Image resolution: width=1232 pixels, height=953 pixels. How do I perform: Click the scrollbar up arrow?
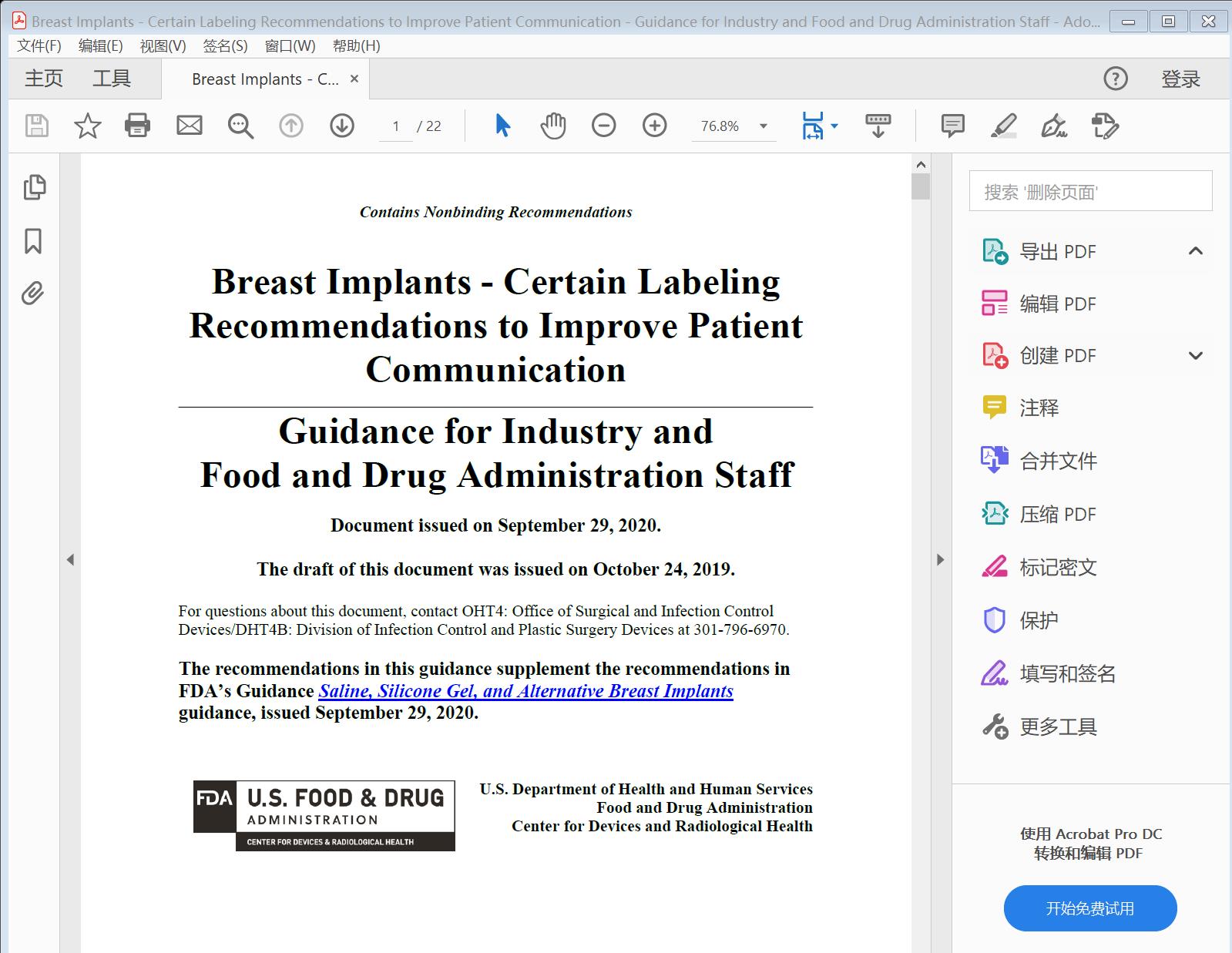click(921, 164)
